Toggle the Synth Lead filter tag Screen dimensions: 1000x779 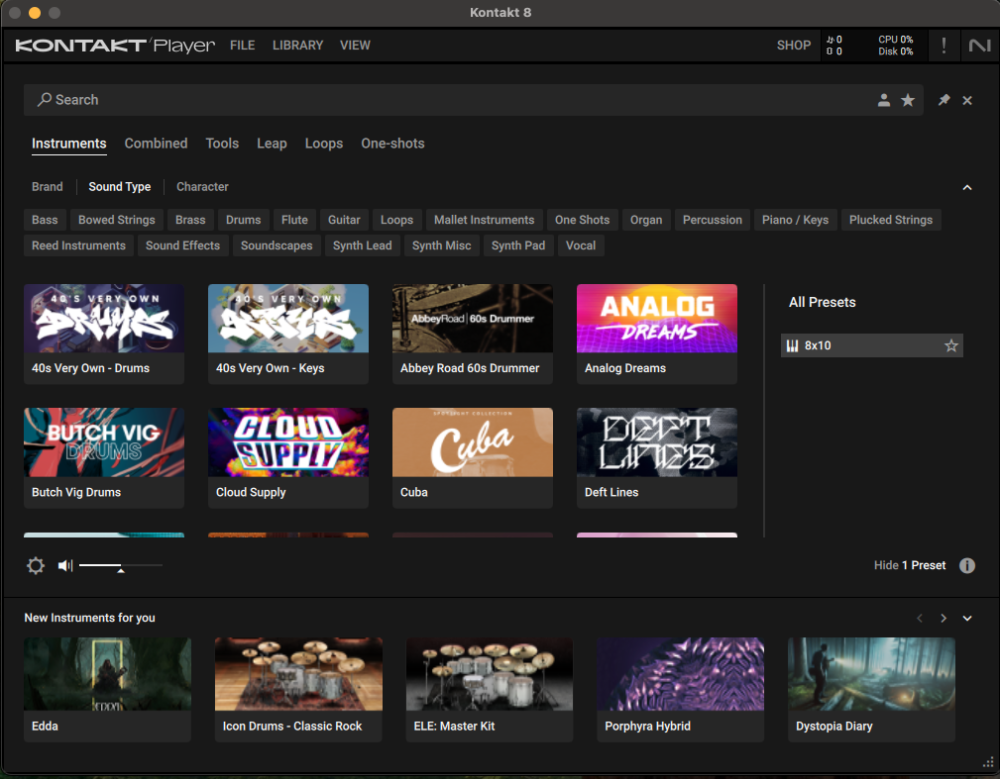click(x=362, y=246)
